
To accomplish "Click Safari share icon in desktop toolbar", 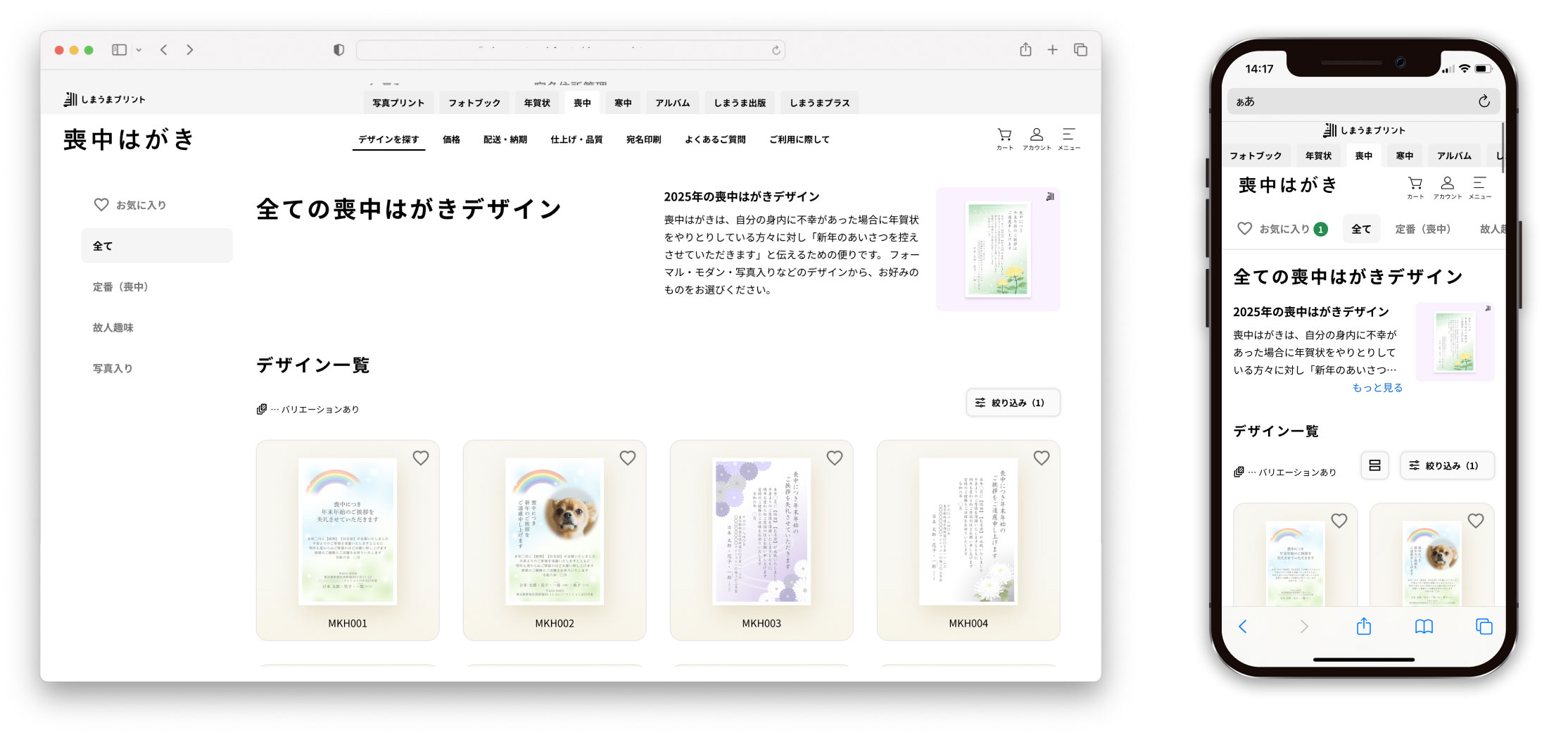I will point(1025,50).
